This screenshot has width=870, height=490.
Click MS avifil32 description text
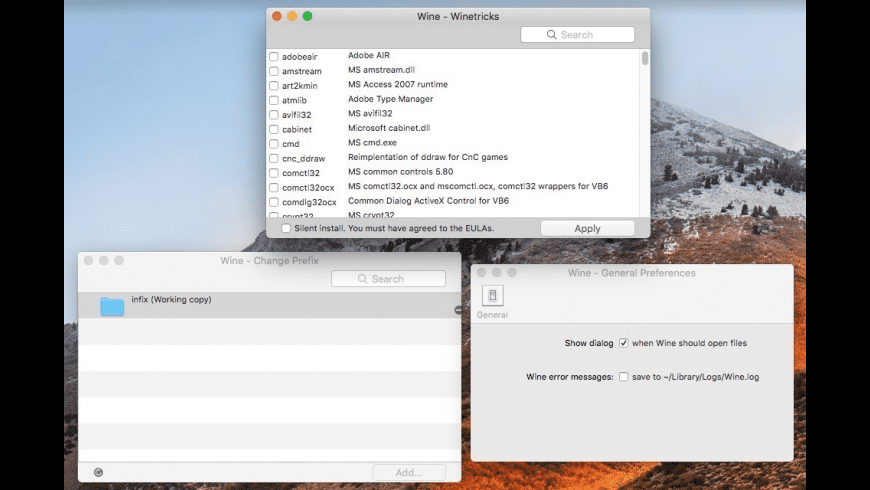(370, 113)
